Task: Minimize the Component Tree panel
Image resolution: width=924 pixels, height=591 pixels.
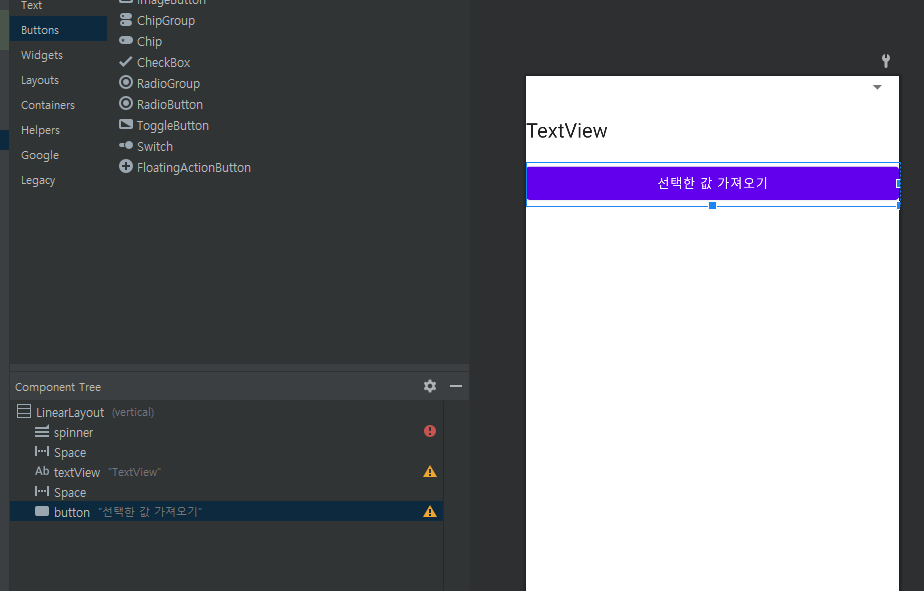Action: point(456,386)
